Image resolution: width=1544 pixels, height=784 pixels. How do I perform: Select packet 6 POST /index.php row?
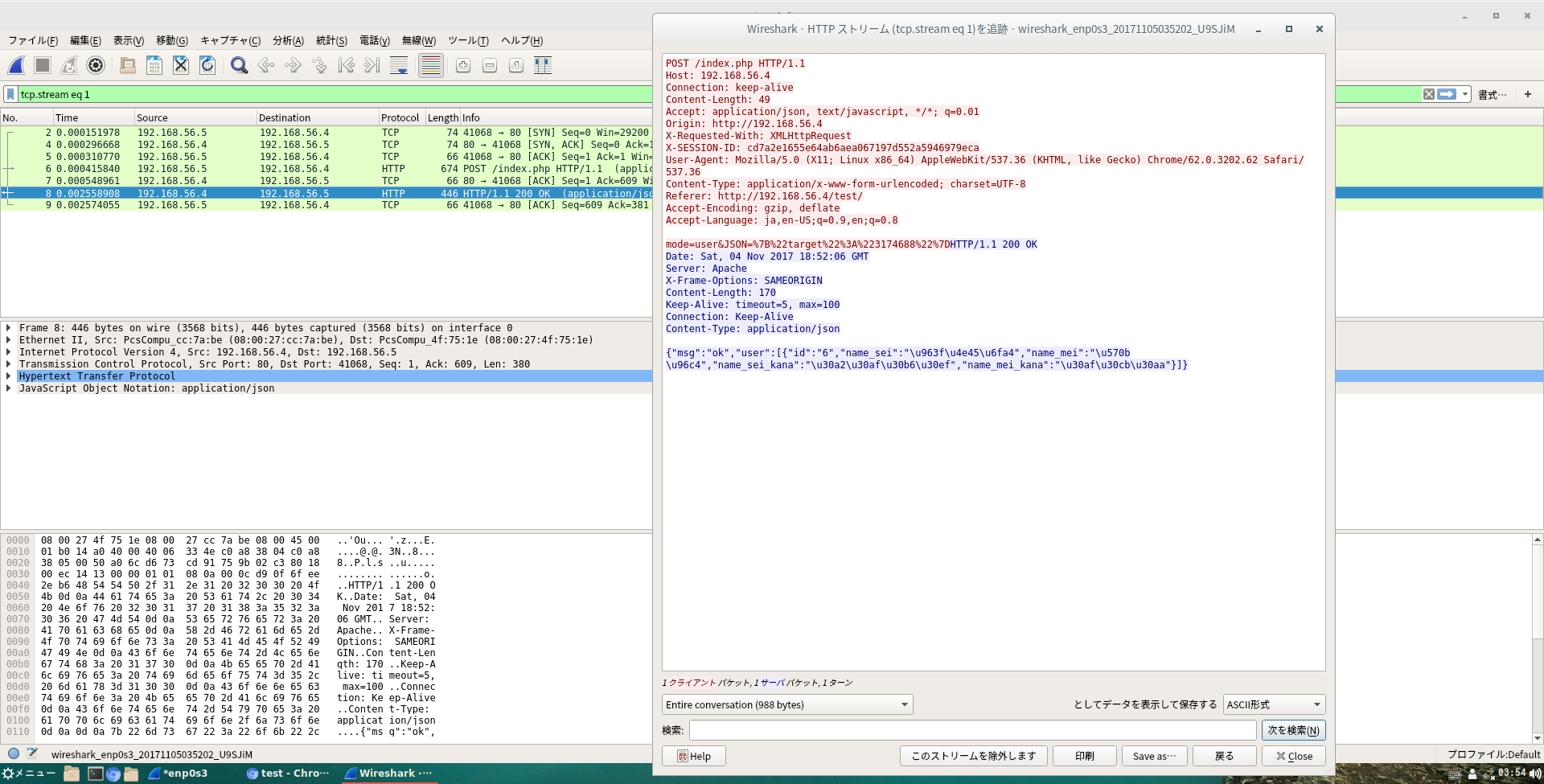pos(326,169)
